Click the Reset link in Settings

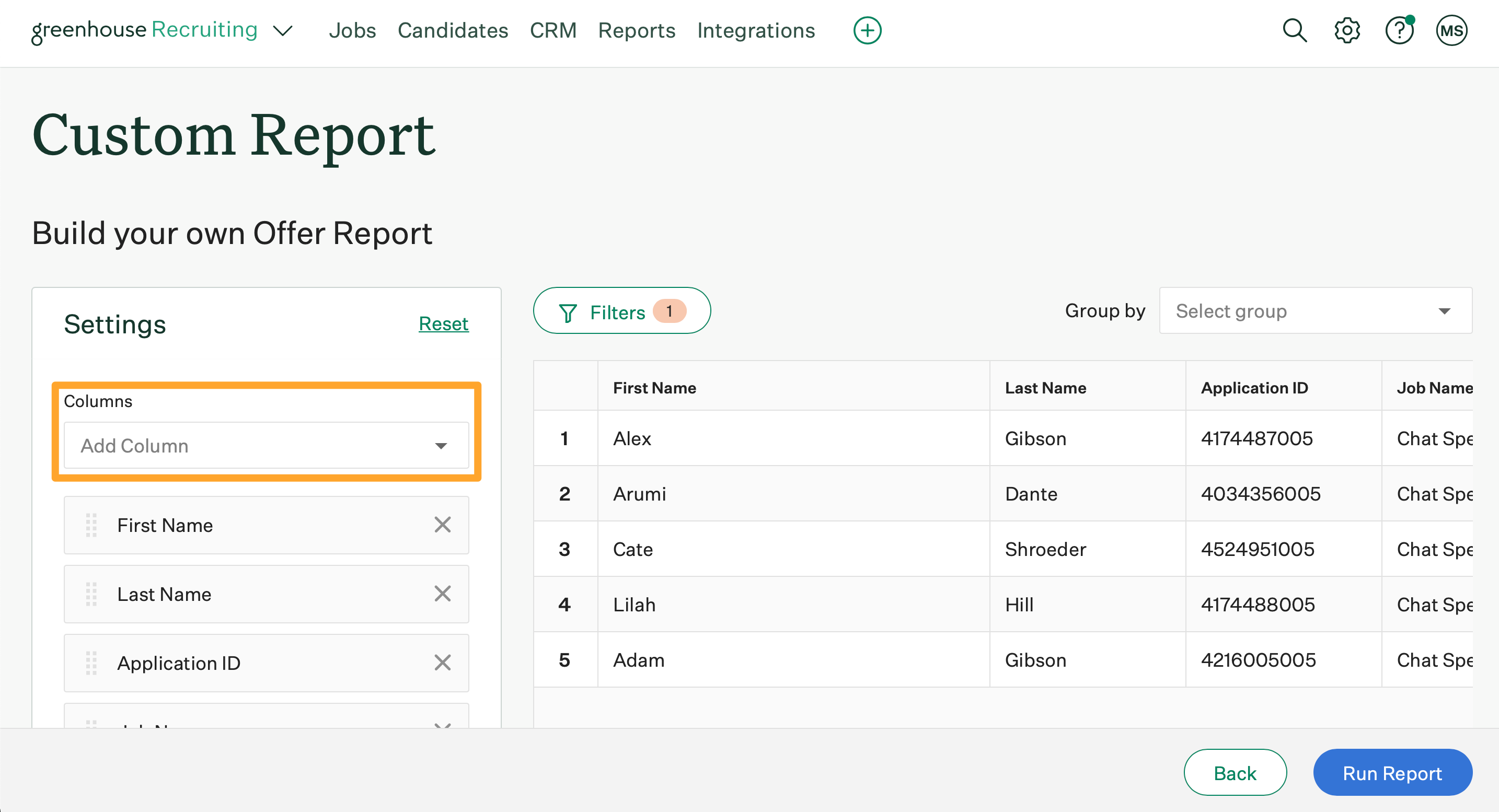point(443,323)
